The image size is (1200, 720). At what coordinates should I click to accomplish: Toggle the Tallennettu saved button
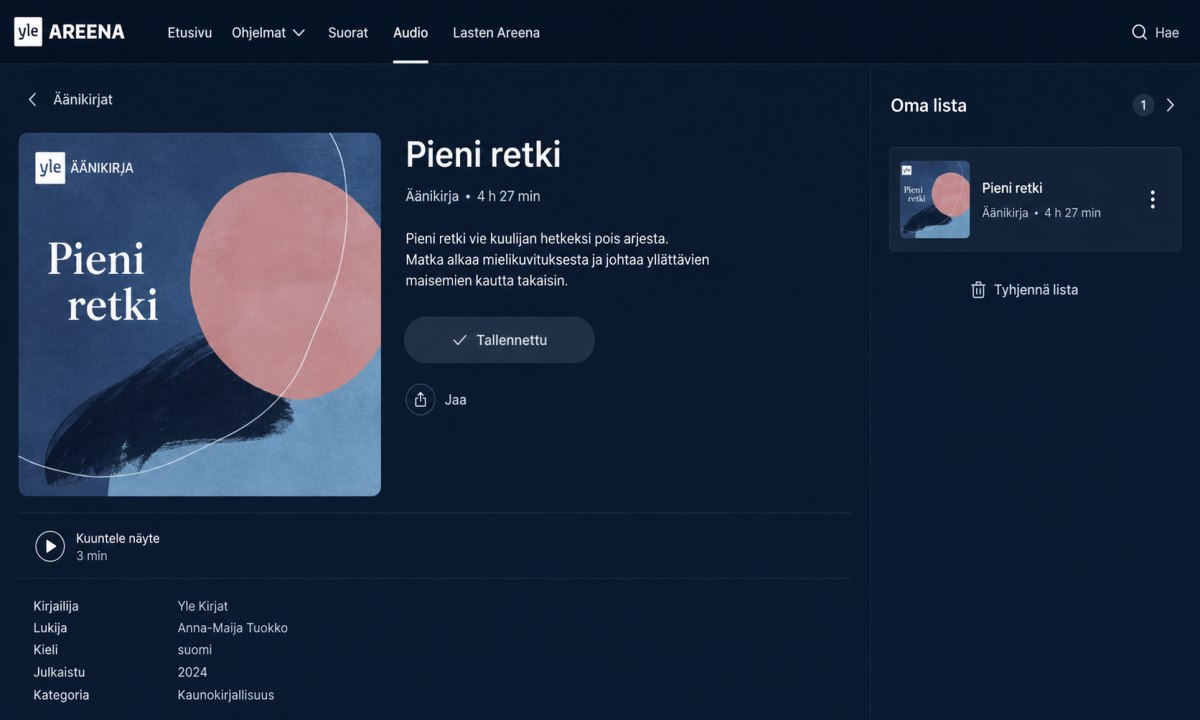click(x=499, y=340)
